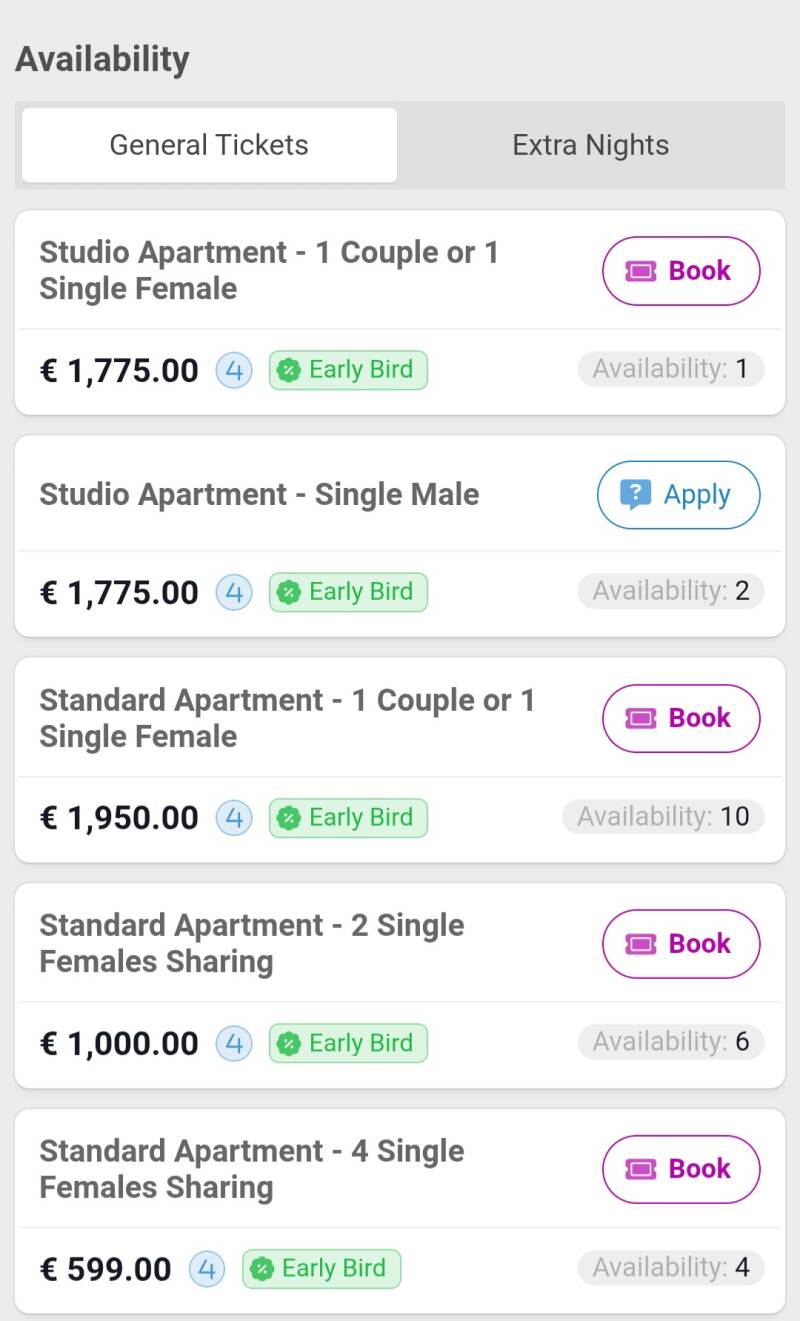800x1321 pixels.
Task: Click Early Bird badge on €1,000.00 ticket
Action: (x=348, y=1044)
